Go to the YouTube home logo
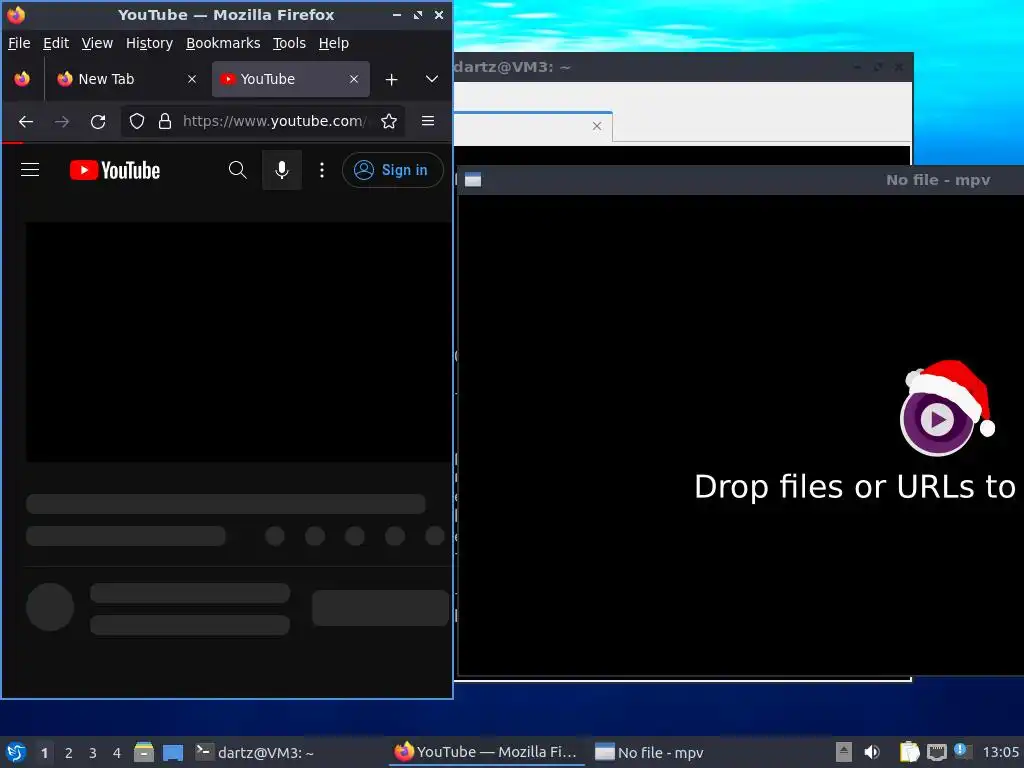Image resolution: width=1024 pixels, height=768 pixels. pos(115,170)
